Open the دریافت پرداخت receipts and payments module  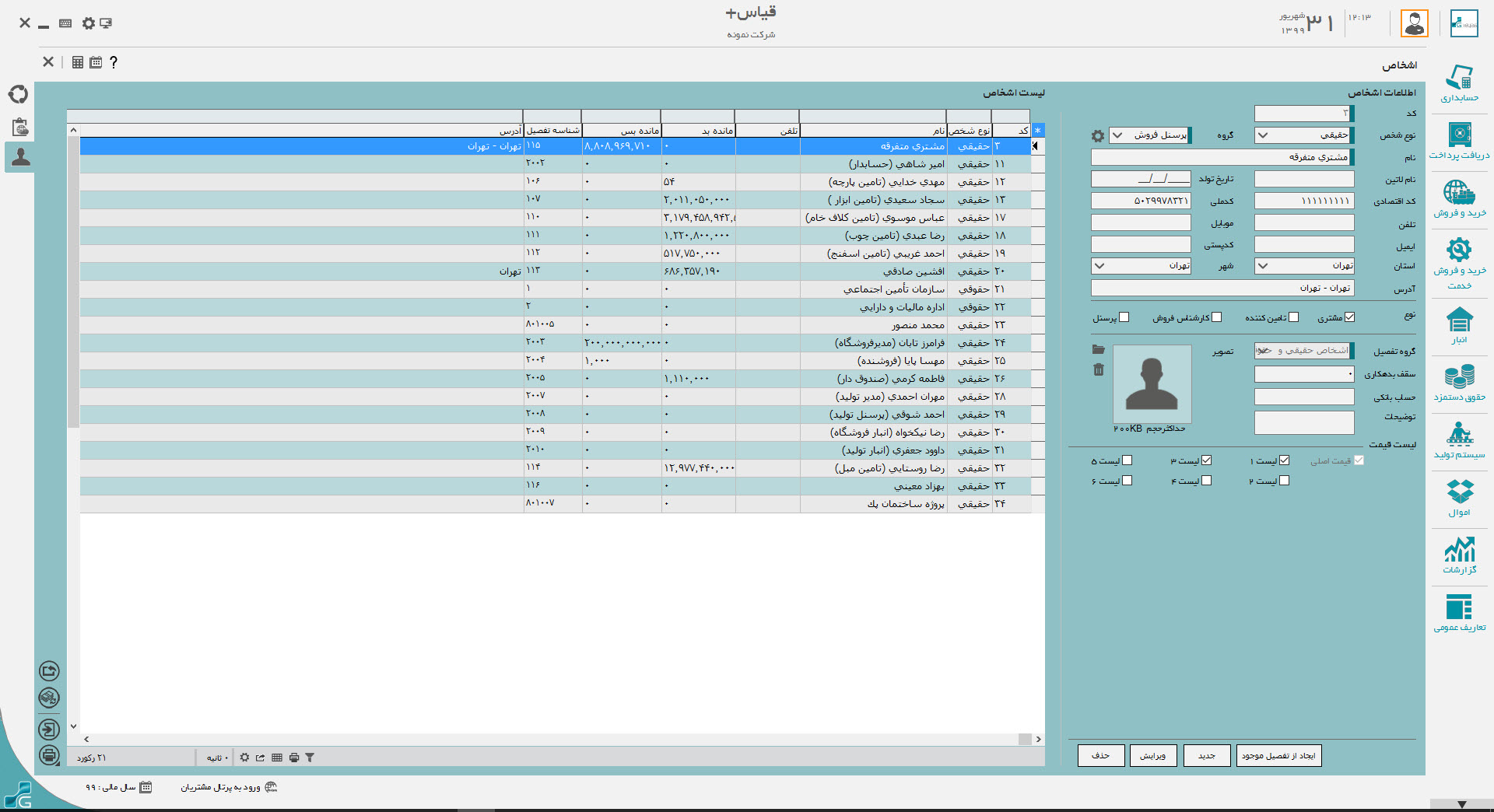click(1459, 141)
